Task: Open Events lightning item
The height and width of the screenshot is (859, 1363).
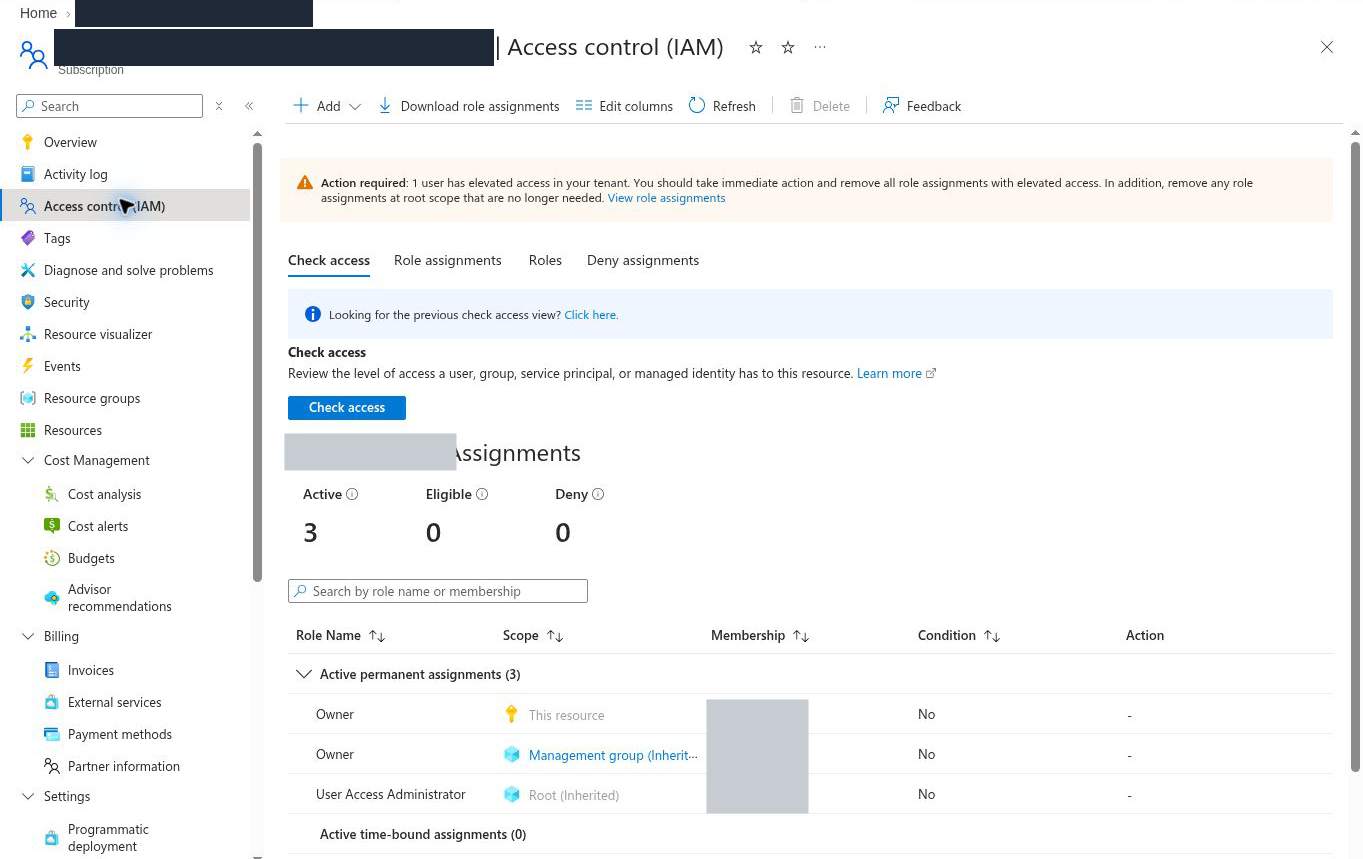Action: (x=62, y=366)
